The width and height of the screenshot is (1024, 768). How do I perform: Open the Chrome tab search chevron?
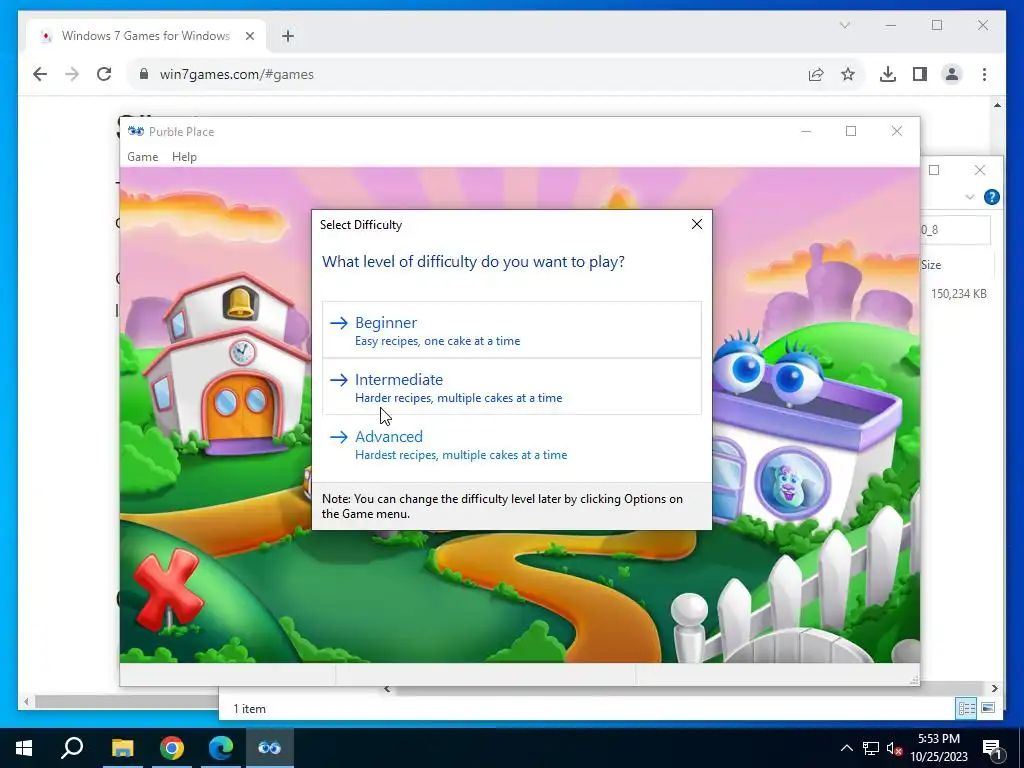844,25
